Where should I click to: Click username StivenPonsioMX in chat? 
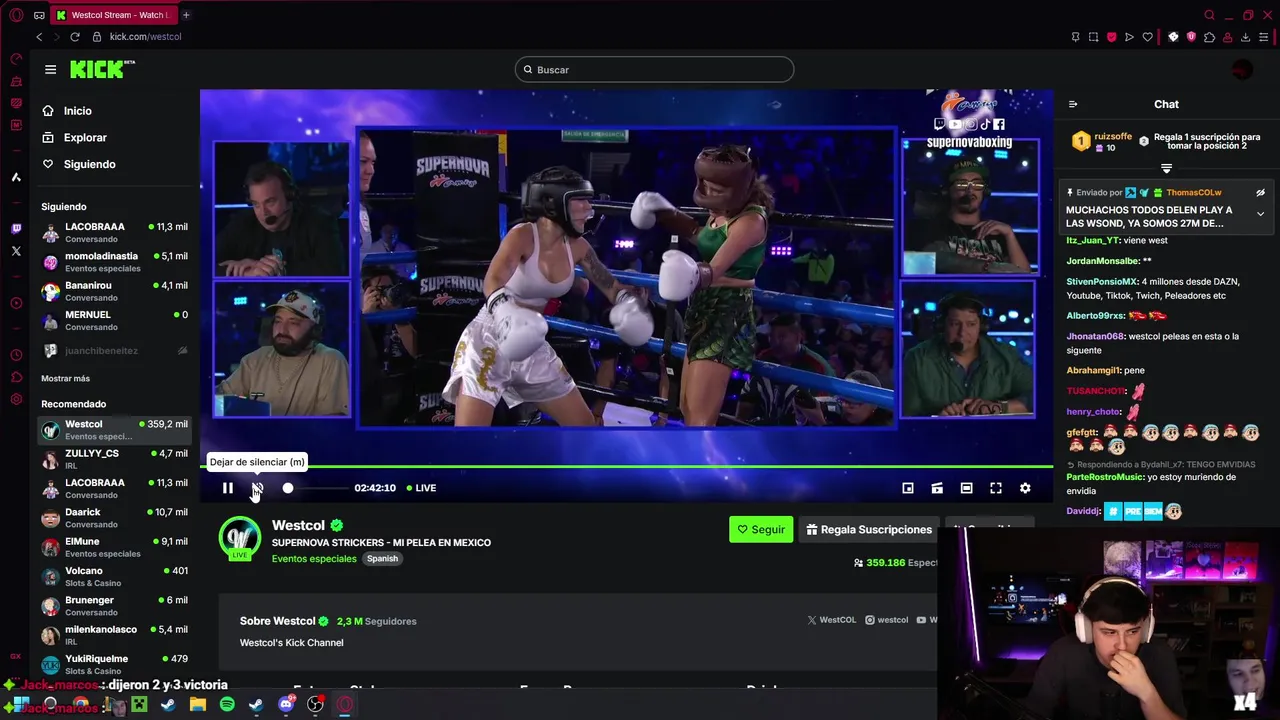pyautogui.click(x=1102, y=282)
